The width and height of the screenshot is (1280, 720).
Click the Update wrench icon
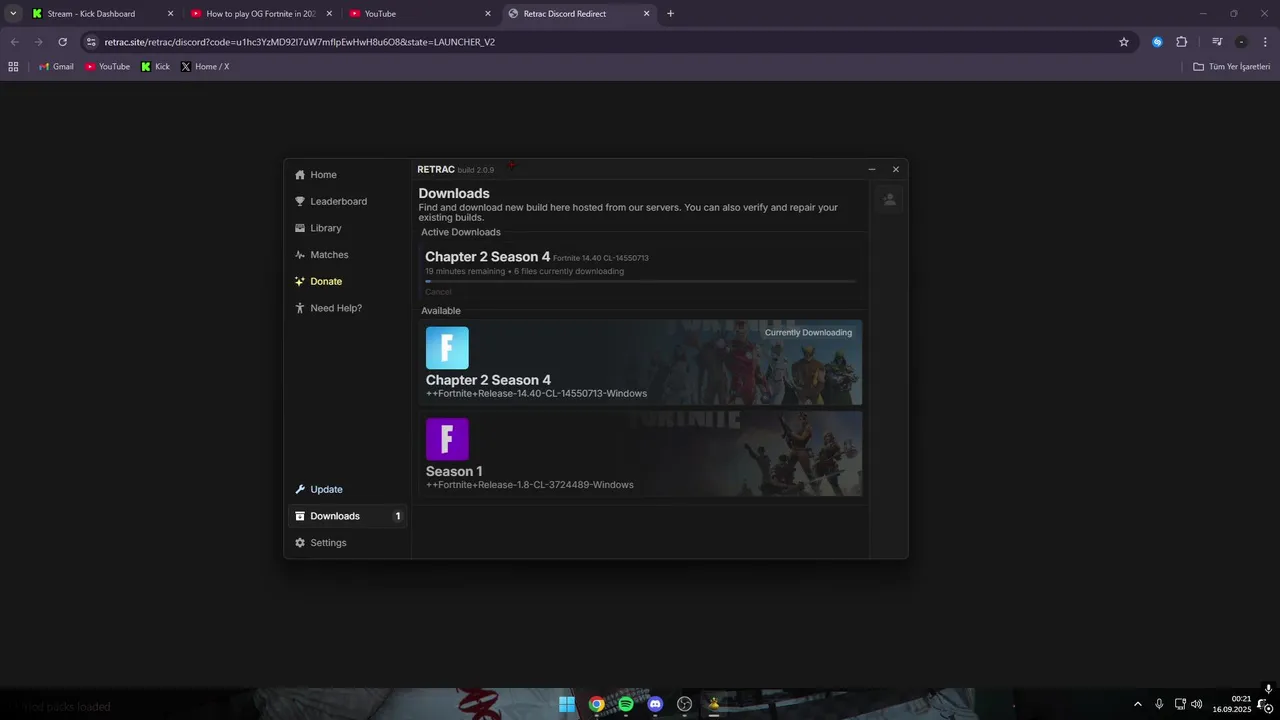click(300, 489)
